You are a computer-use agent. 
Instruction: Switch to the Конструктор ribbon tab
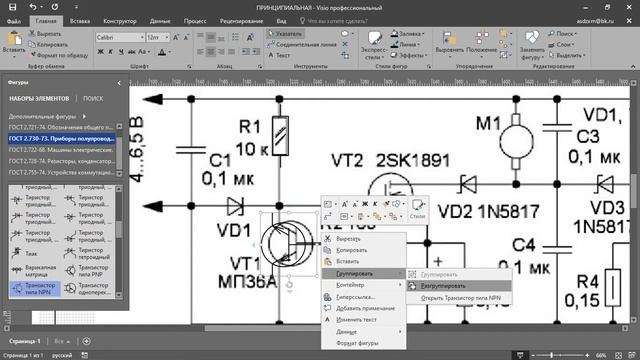click(x=120, y=21)
